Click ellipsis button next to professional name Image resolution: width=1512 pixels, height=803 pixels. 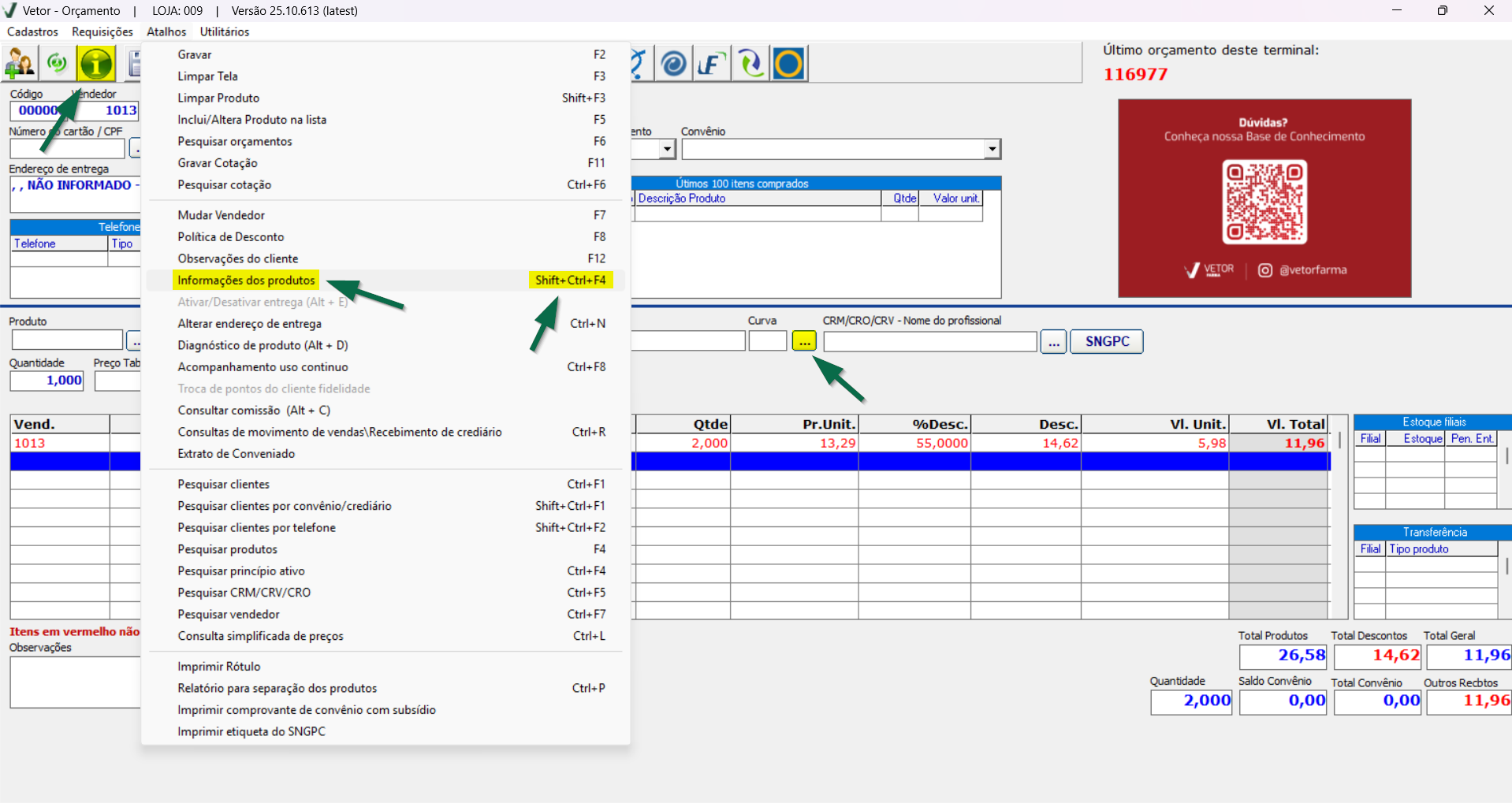[x=1053, y=342]
